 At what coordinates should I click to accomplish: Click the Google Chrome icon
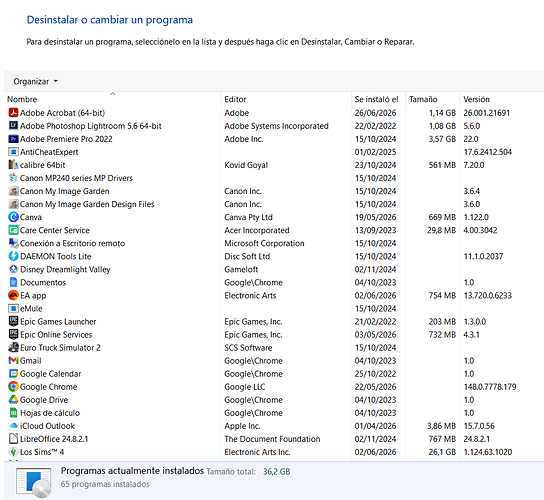click(x=13, y=387)
